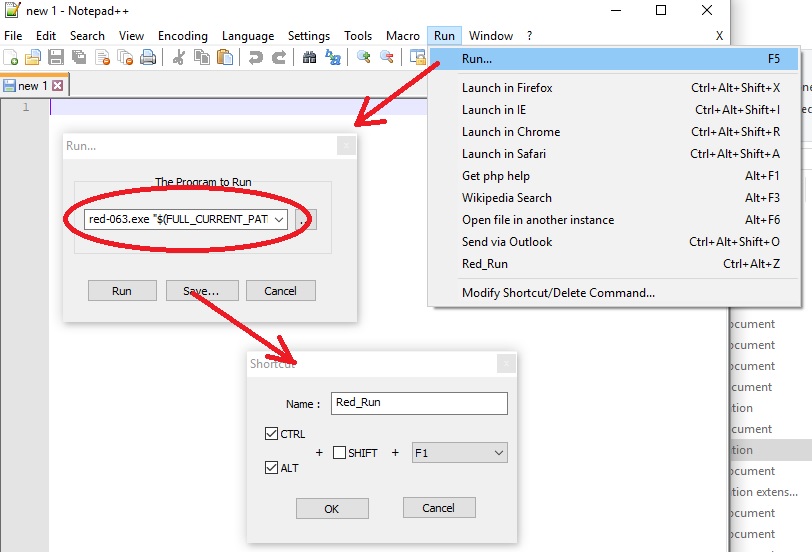Open the Window menu
812x552 pixels.
tap(490, 36)
